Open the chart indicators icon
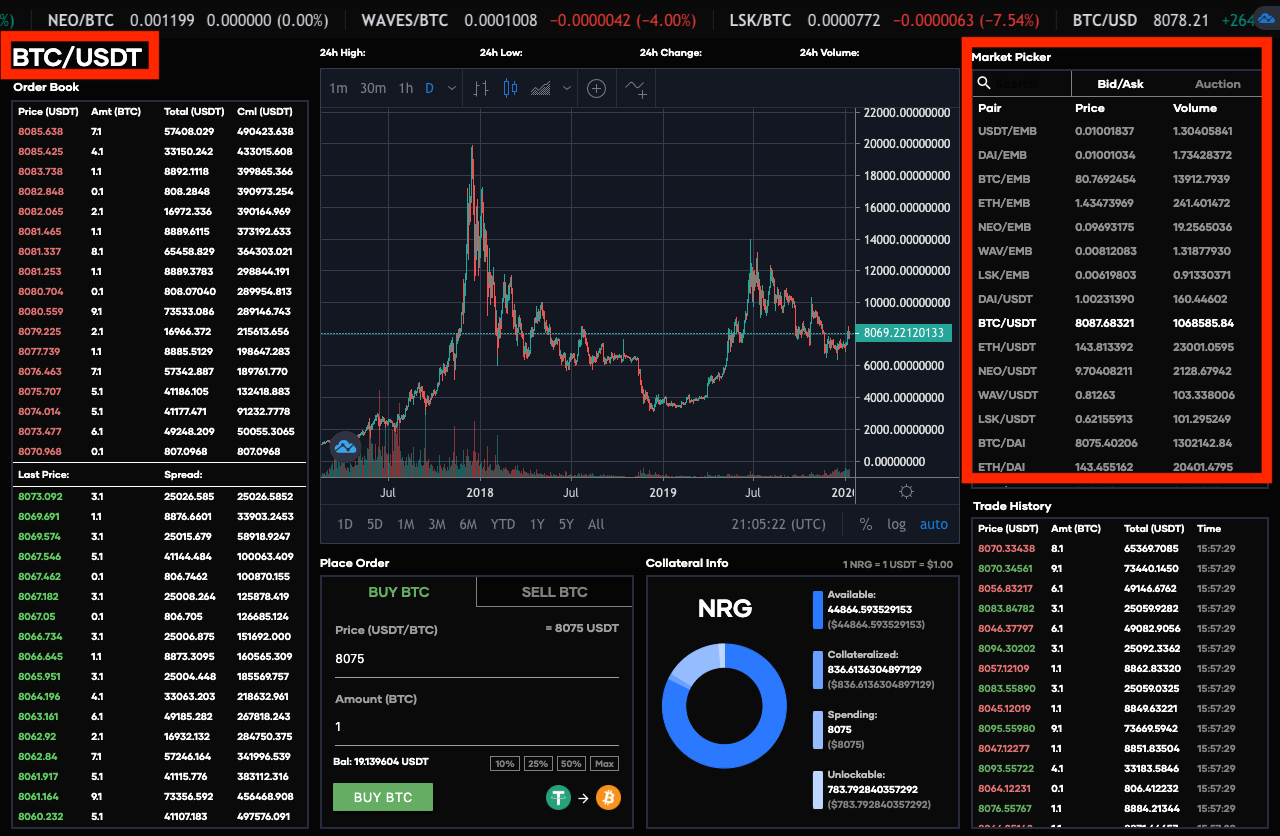Image resolution: width=1280 pixels, height=836 pixels. [x=636, y=88]
